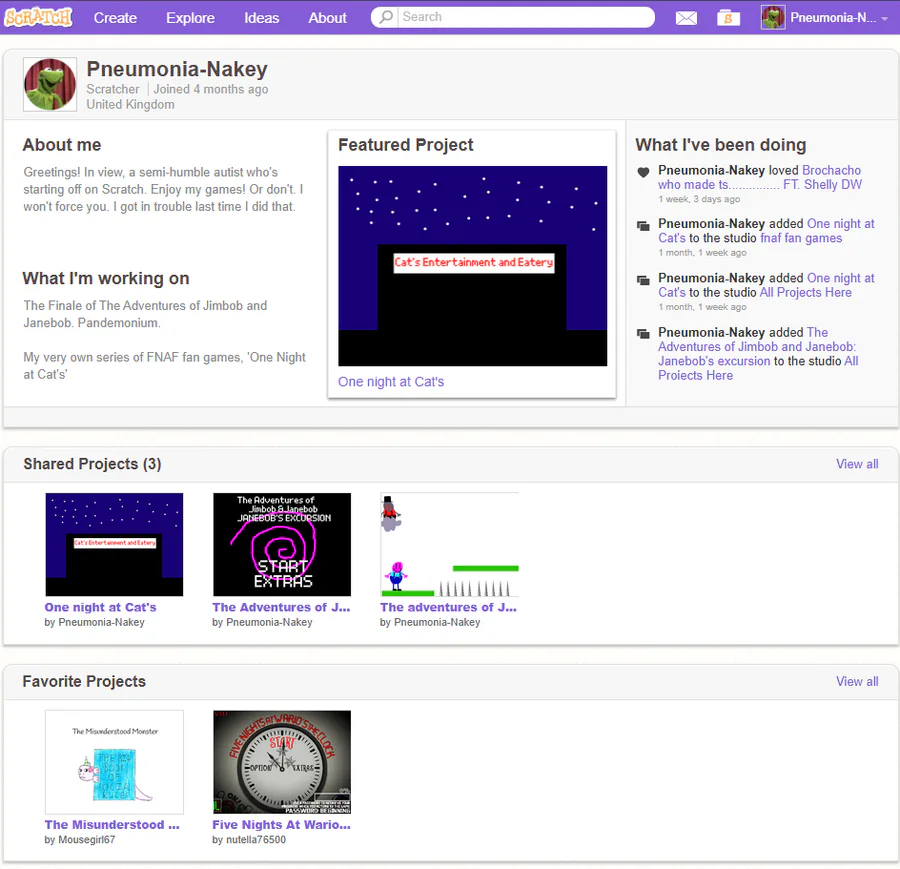
Task: Click the Joined 4 months ago text
Action: pos(211,89)
